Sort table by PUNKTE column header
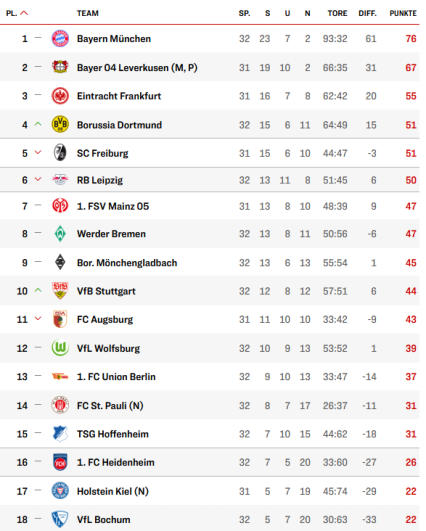The width and height of the screenshot is (426, 531). 403,13
